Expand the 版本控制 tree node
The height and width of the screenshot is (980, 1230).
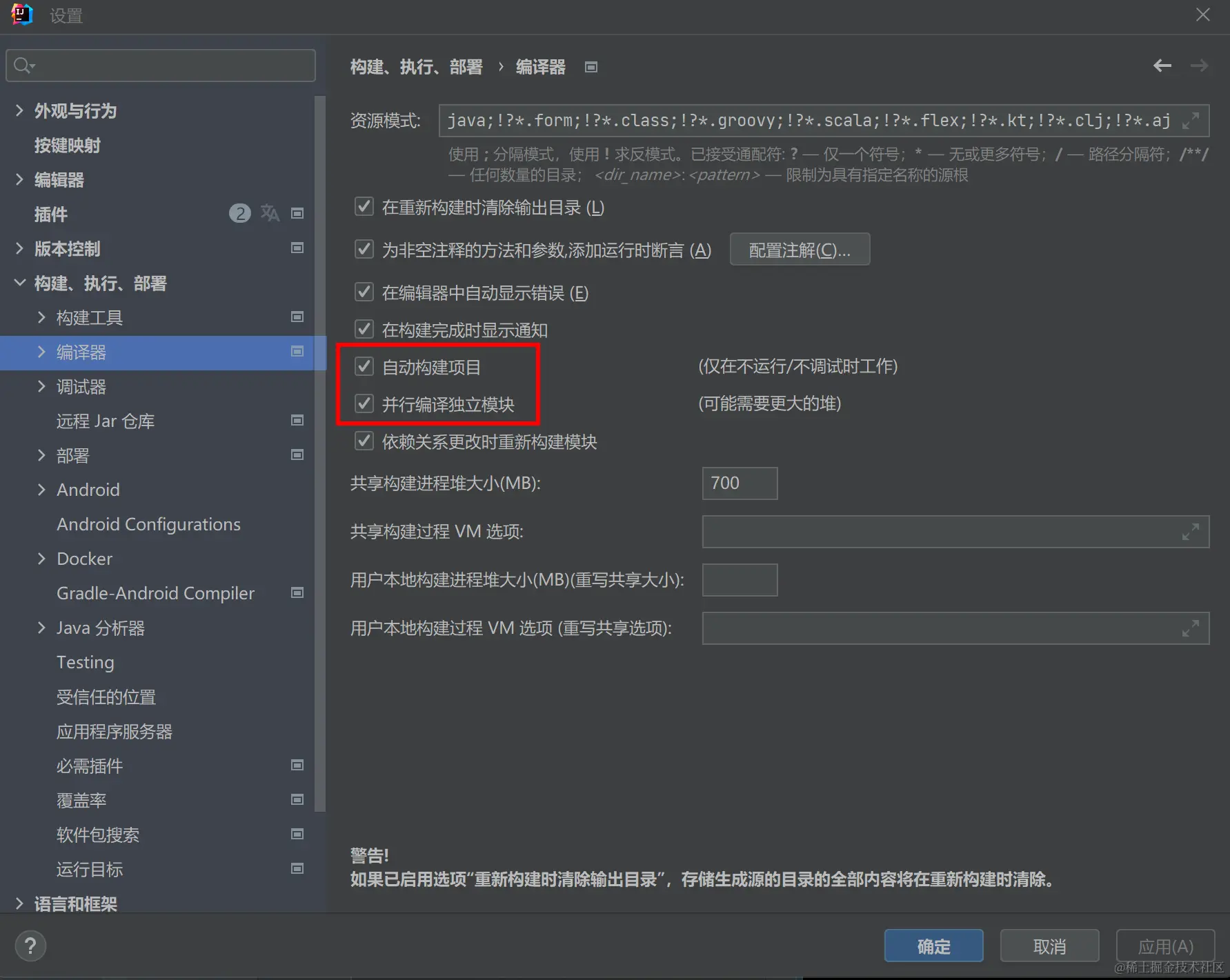19,248
